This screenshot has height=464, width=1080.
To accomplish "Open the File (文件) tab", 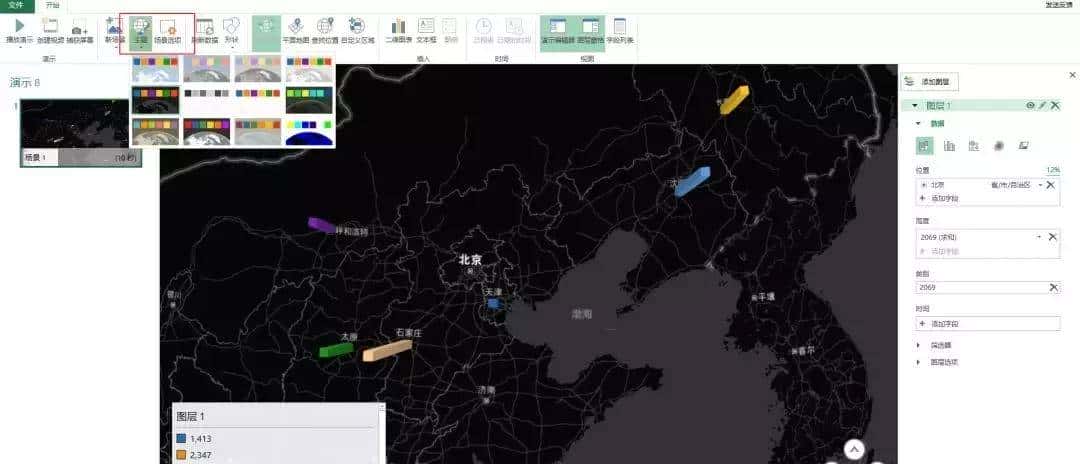I will [17, 5].
